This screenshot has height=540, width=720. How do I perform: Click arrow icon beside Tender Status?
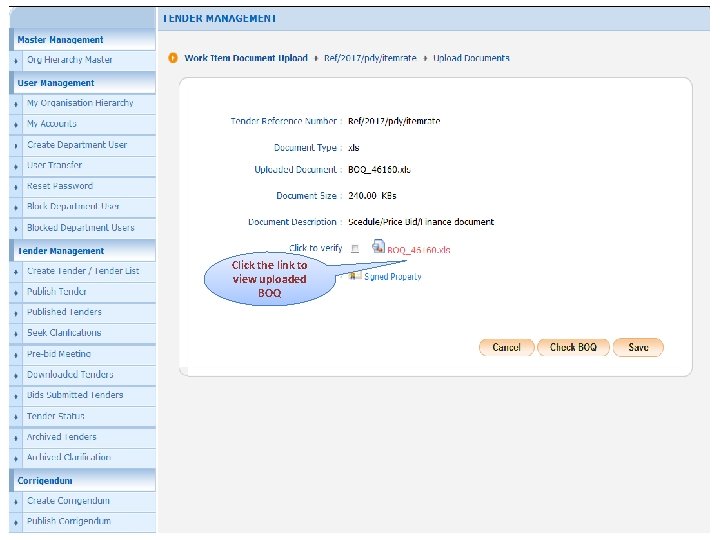pos(16,417)
